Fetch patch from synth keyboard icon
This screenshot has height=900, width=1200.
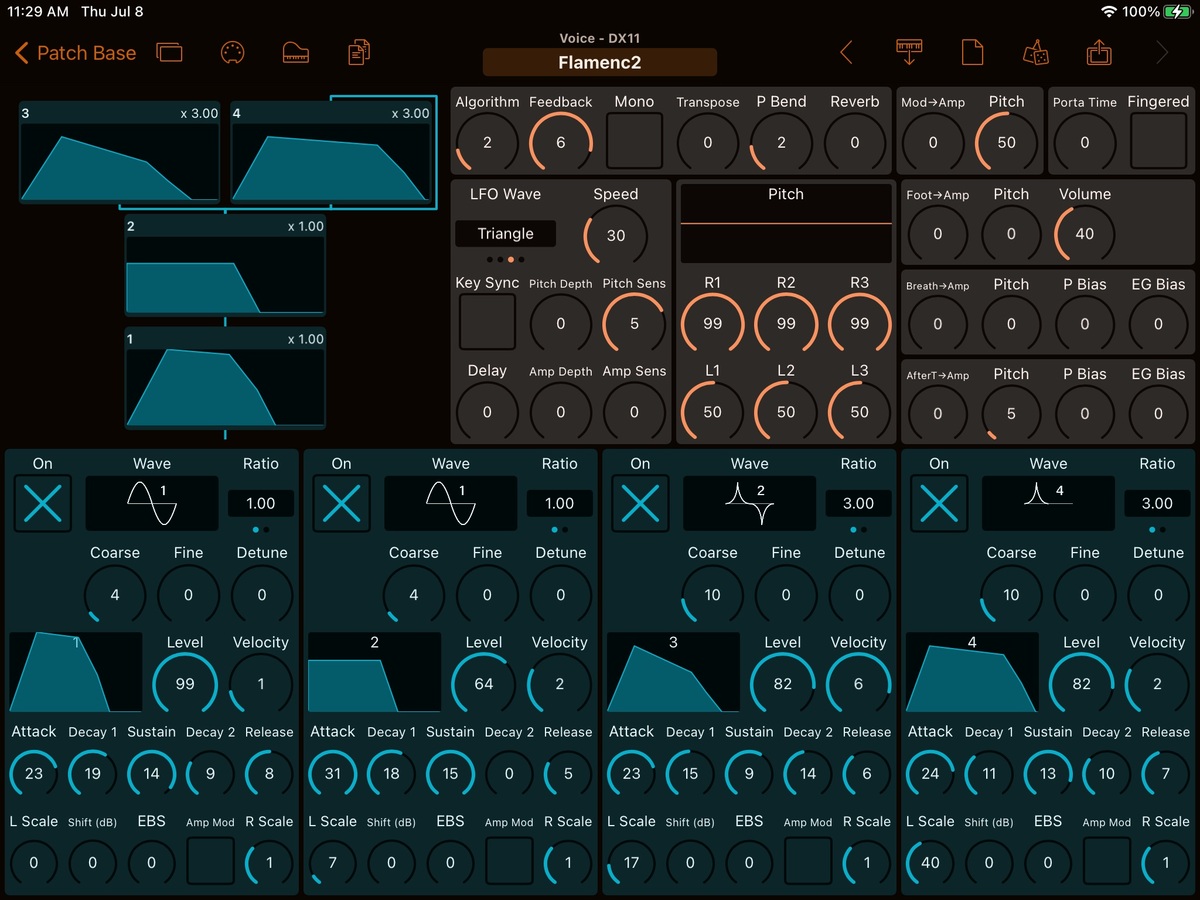click(909, 52)
